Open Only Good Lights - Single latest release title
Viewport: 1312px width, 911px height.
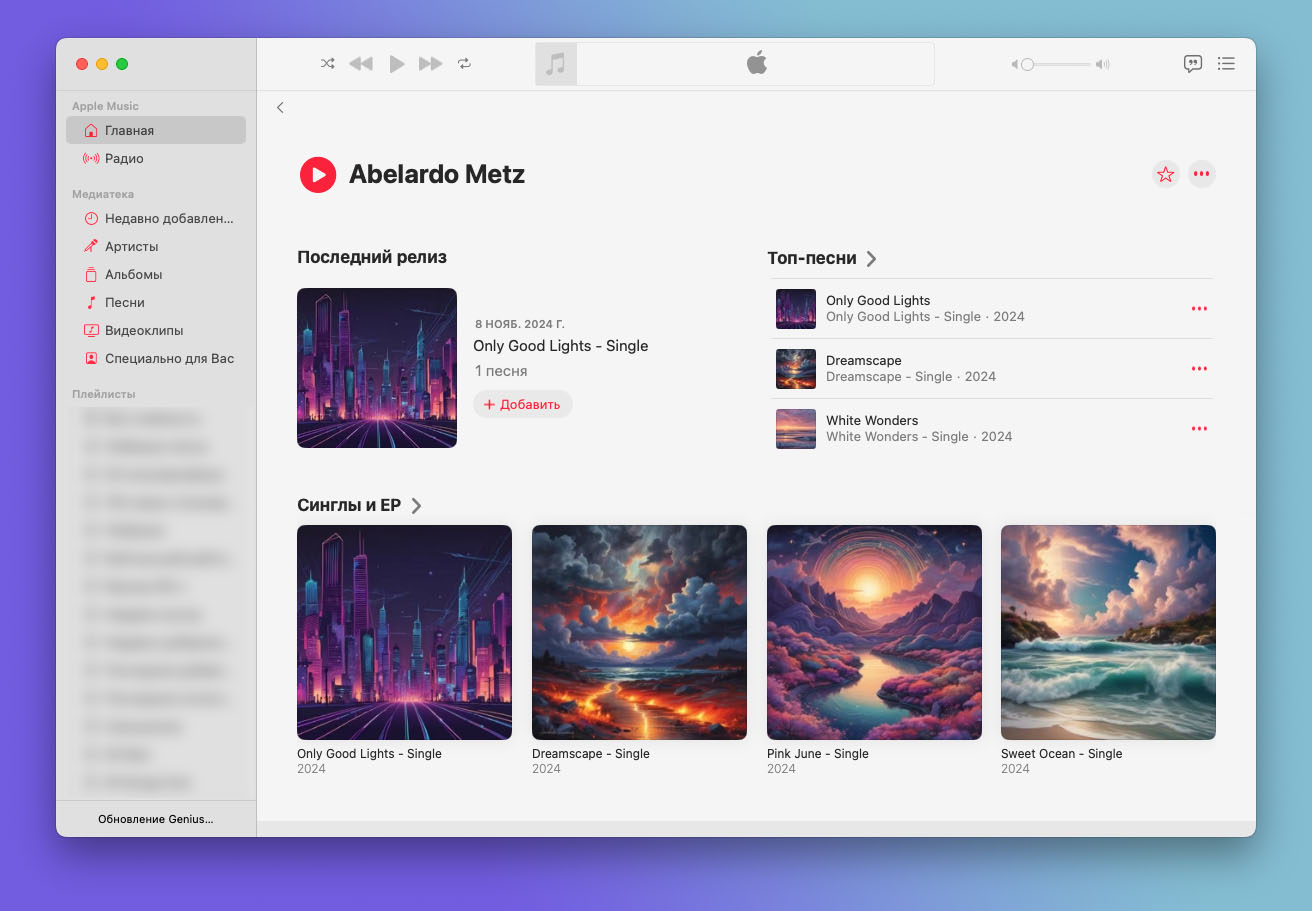[x=561, y=346]
